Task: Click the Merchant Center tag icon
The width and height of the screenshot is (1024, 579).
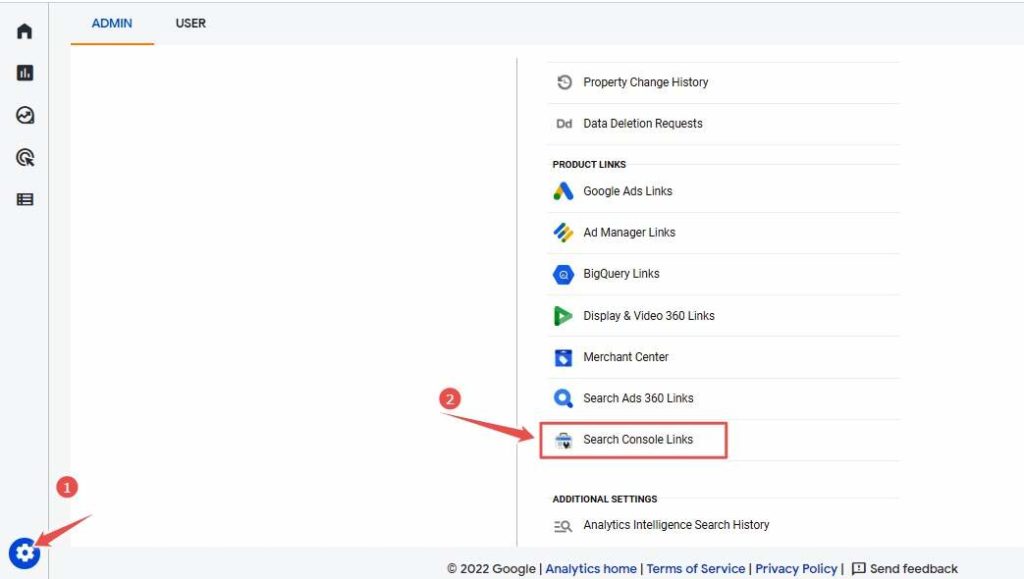Action: click(563, 357)
